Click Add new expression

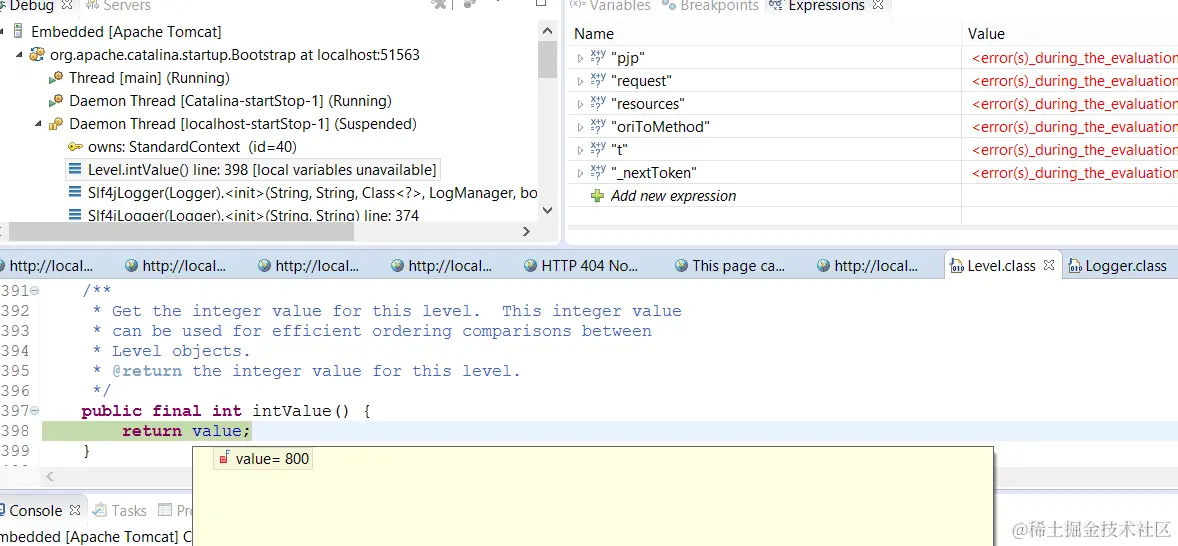[673, 196]
